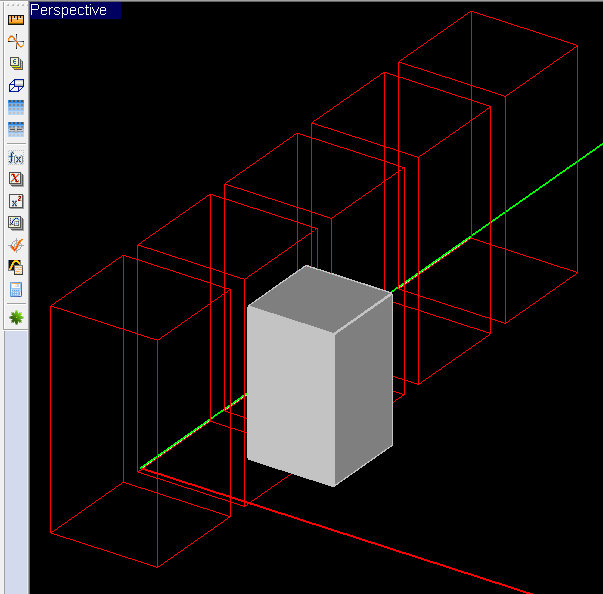Click the gray layered chart icon
603x594 pixels.
click(x=16, y=223)
